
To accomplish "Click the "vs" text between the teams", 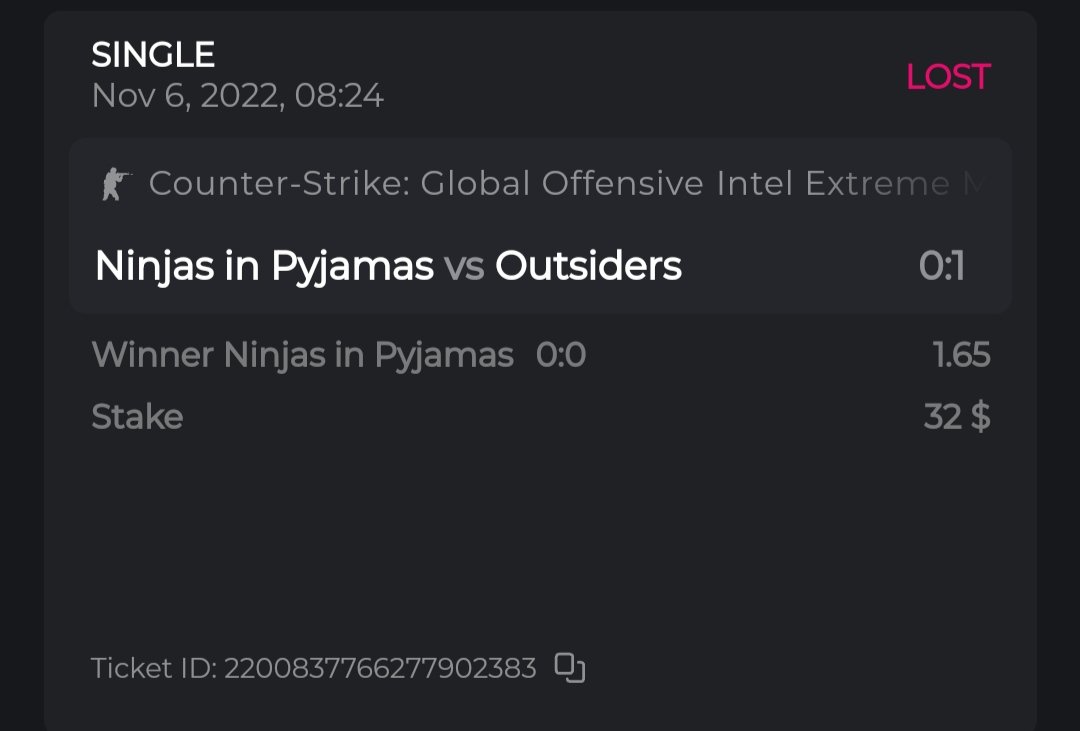I will tap(464, 267).
